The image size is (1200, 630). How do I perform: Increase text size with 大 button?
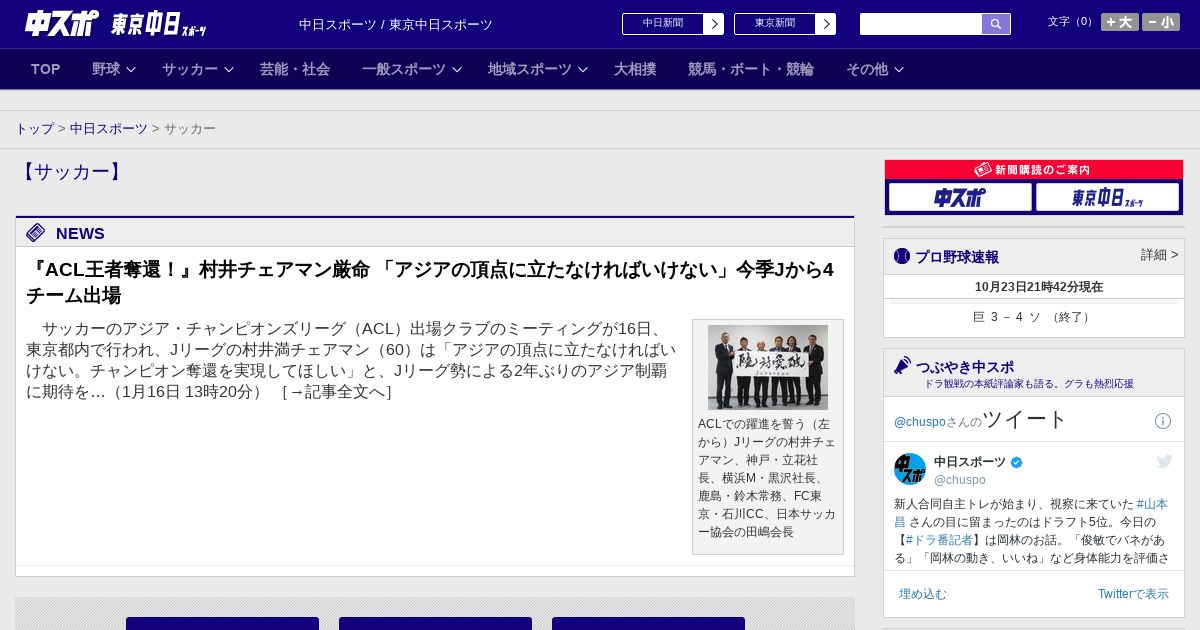tap(1120, 22)
